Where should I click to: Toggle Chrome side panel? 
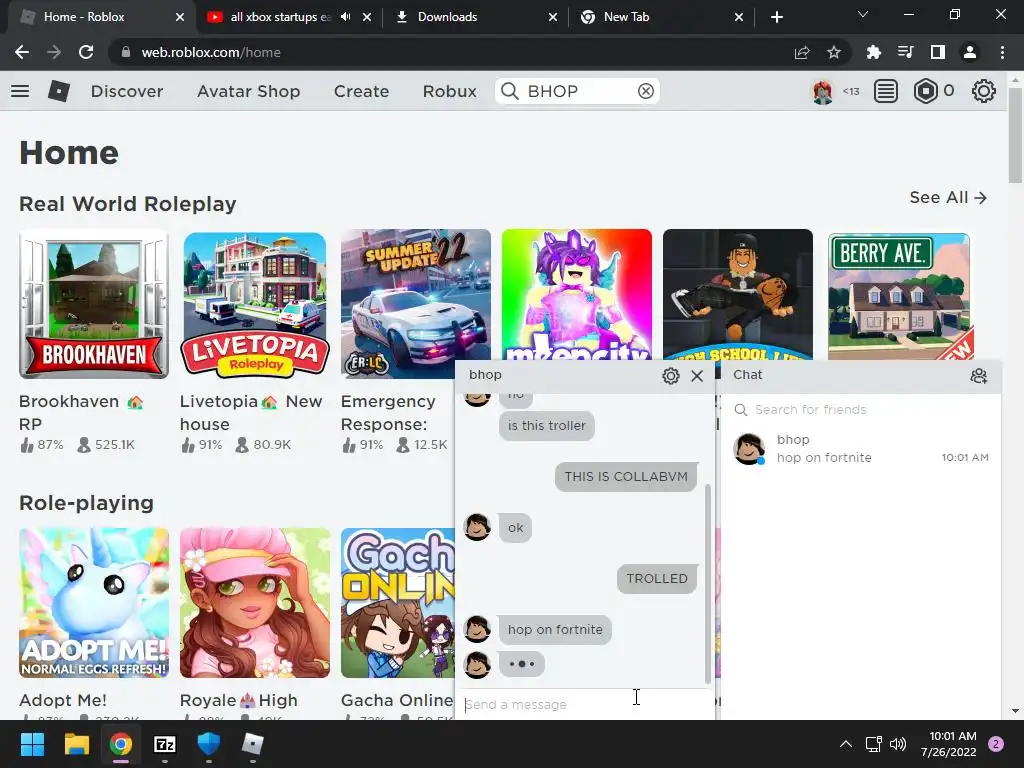[938, 52]
